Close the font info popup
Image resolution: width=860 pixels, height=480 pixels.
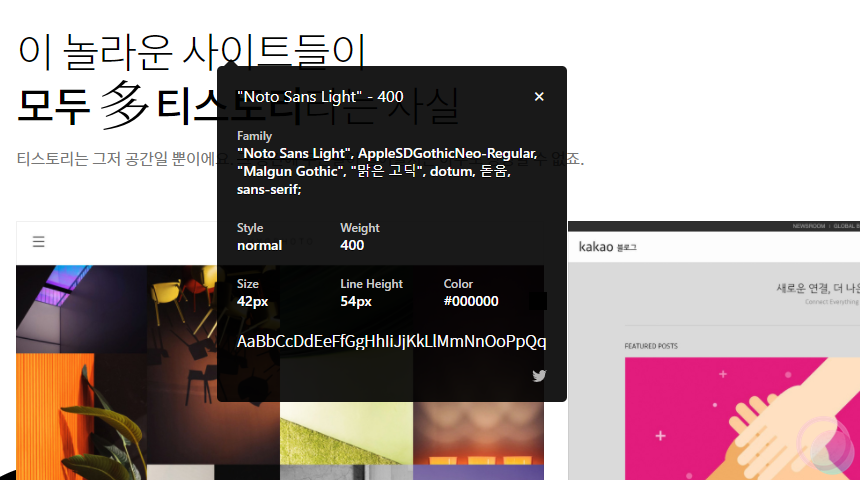coord(539,97)
